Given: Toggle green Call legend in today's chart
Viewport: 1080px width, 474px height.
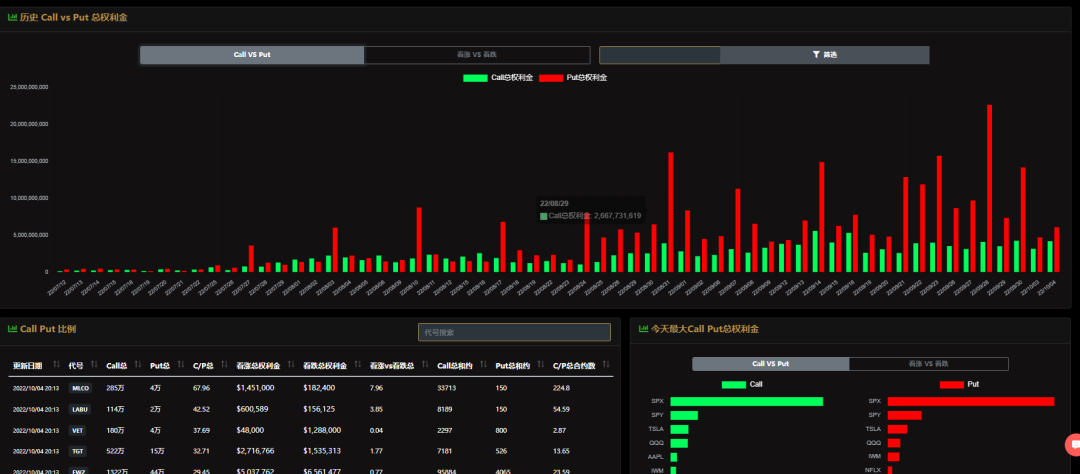Looking at the screenshot, I should pos(742,384).
